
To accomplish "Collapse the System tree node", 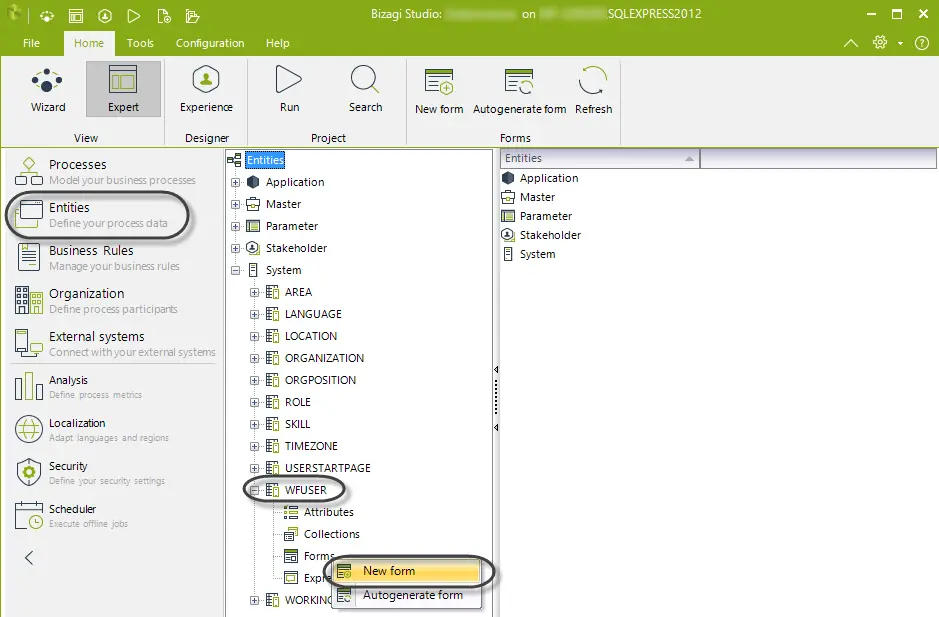I will click(235, 270).
